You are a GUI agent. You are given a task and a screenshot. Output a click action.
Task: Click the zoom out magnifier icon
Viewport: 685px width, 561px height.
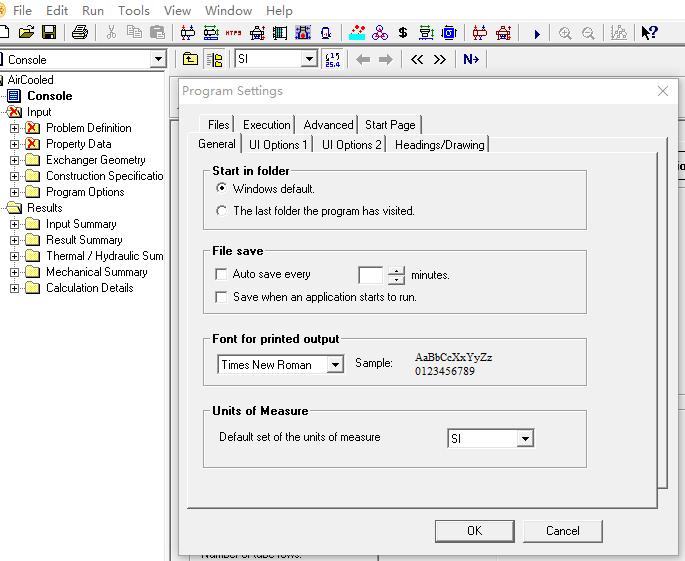[x=588, y=33]
